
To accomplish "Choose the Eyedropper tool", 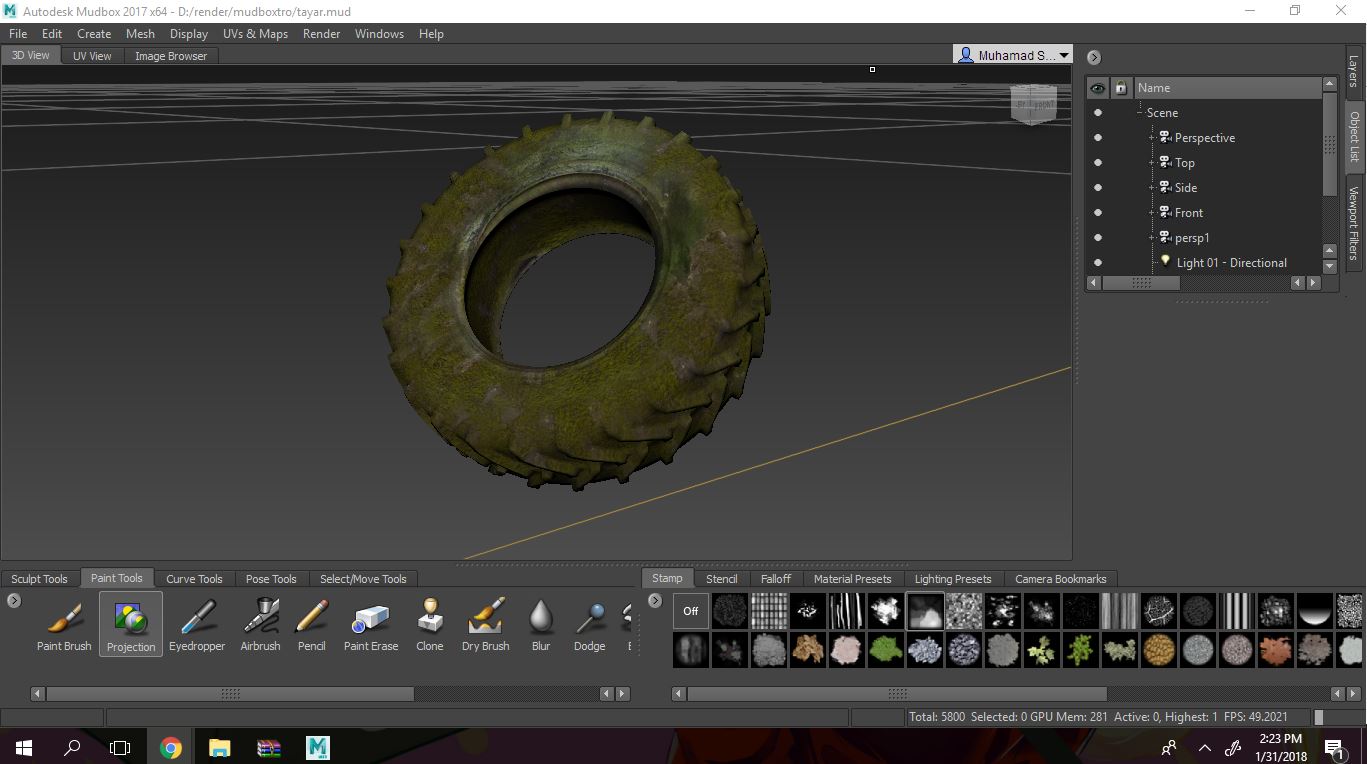I will (197, 625).
